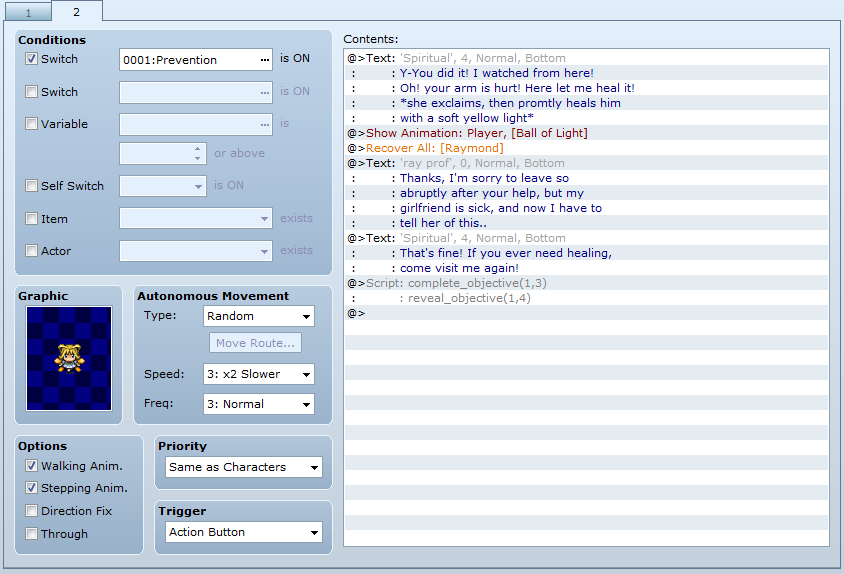Select line 'with a soft yellow light*'

(x=586, y=118)
